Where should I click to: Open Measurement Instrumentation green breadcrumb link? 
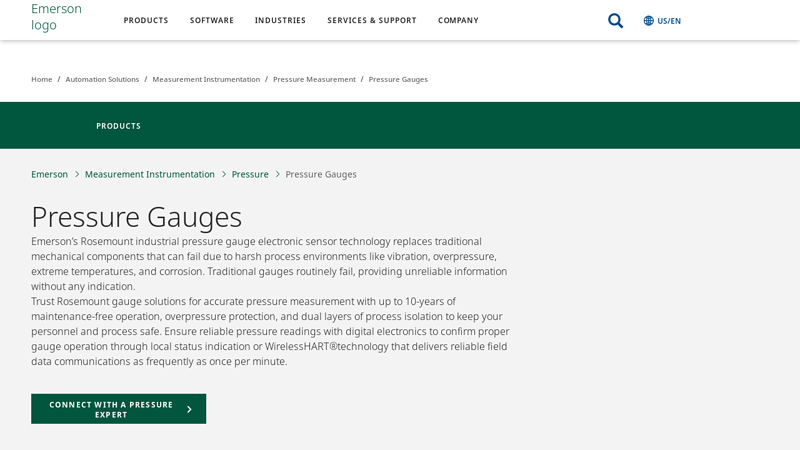[150, 174]
